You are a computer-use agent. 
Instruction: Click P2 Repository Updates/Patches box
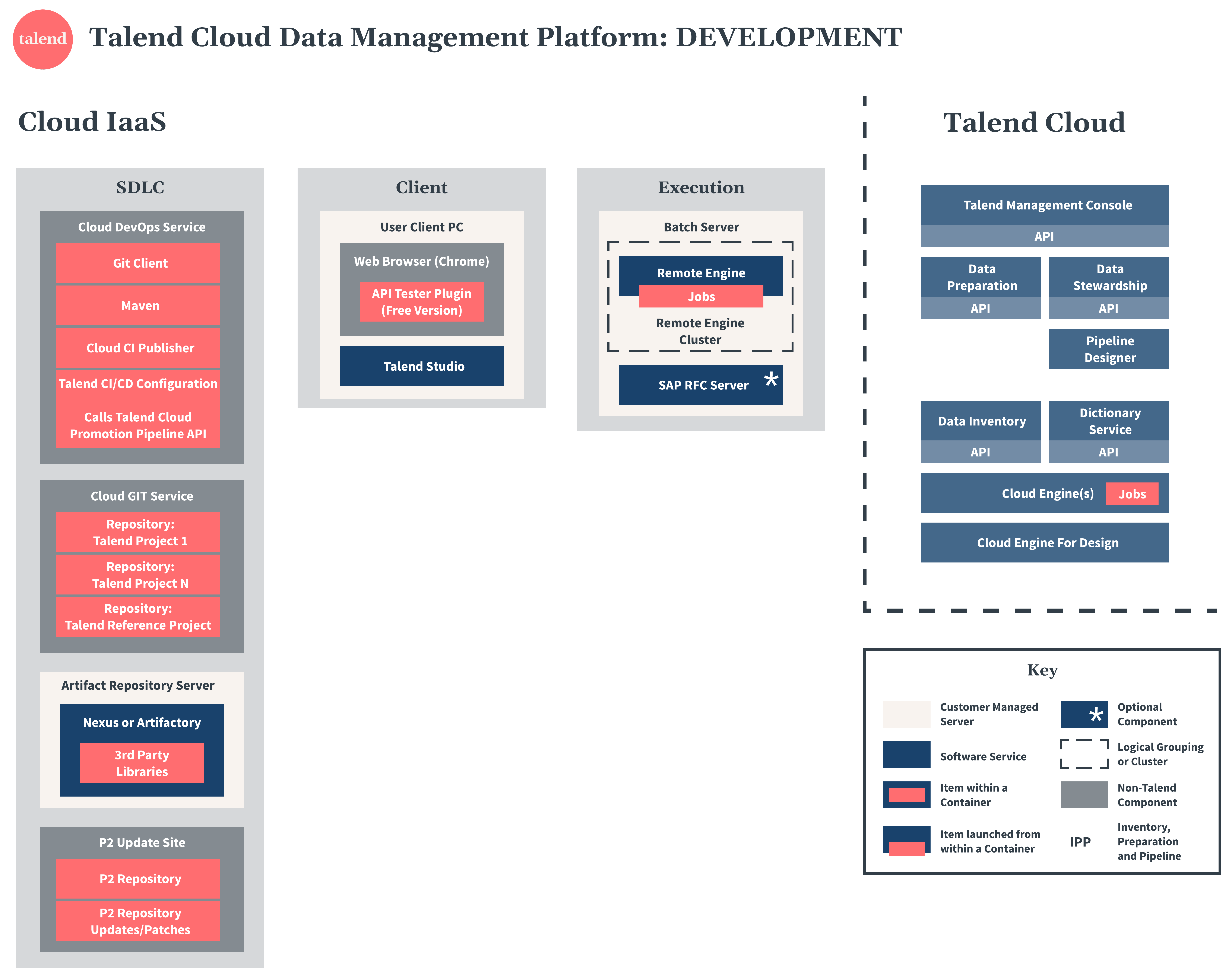(x=138, y=921)
